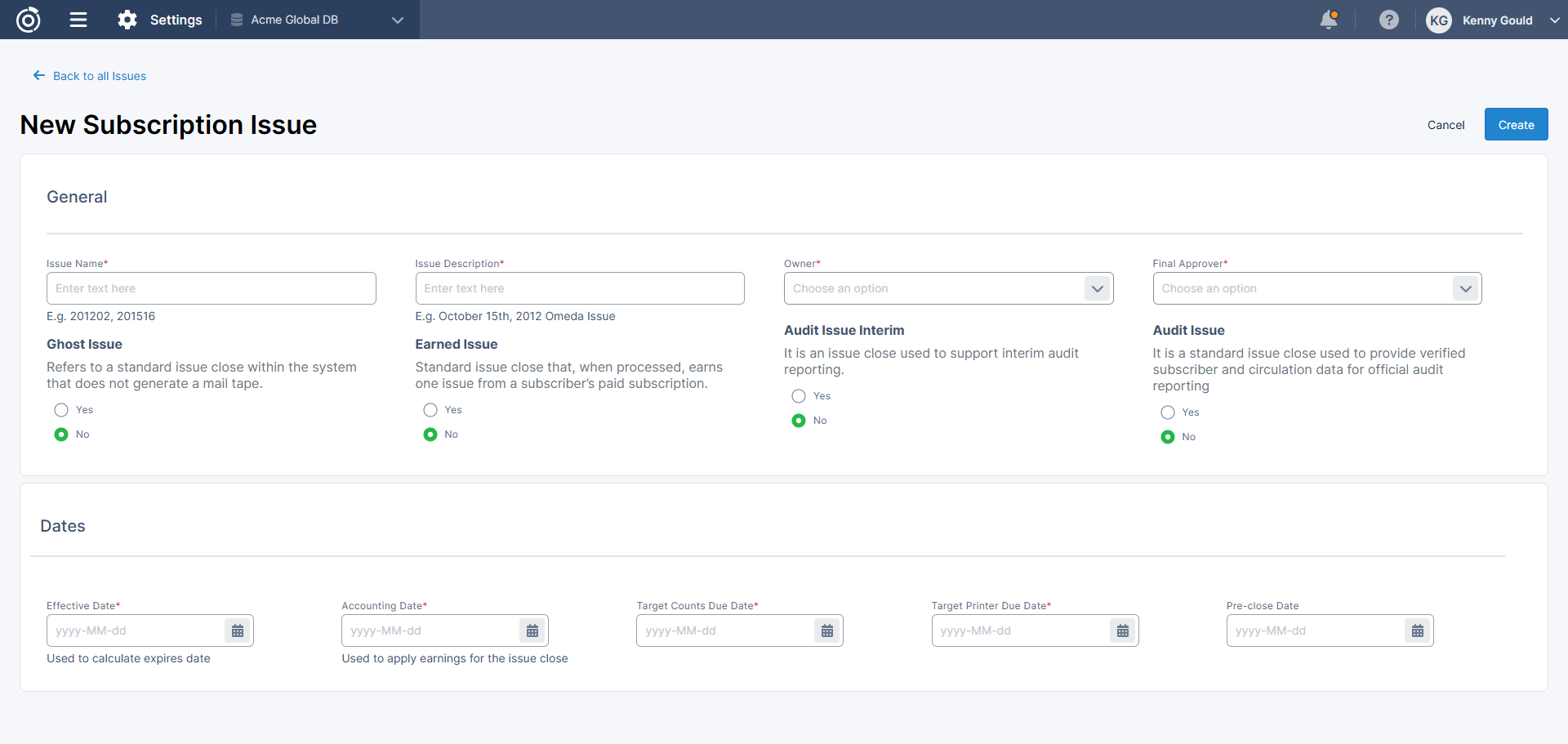Viewport: 1568px width, 744px height.
Task: Expand the Owner dropdown
Action: tap(1097, 288)
